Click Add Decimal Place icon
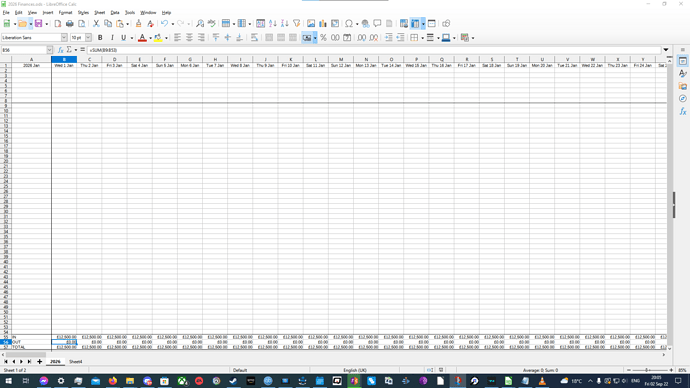Screen dimensions: 690x388 [361, 38]
